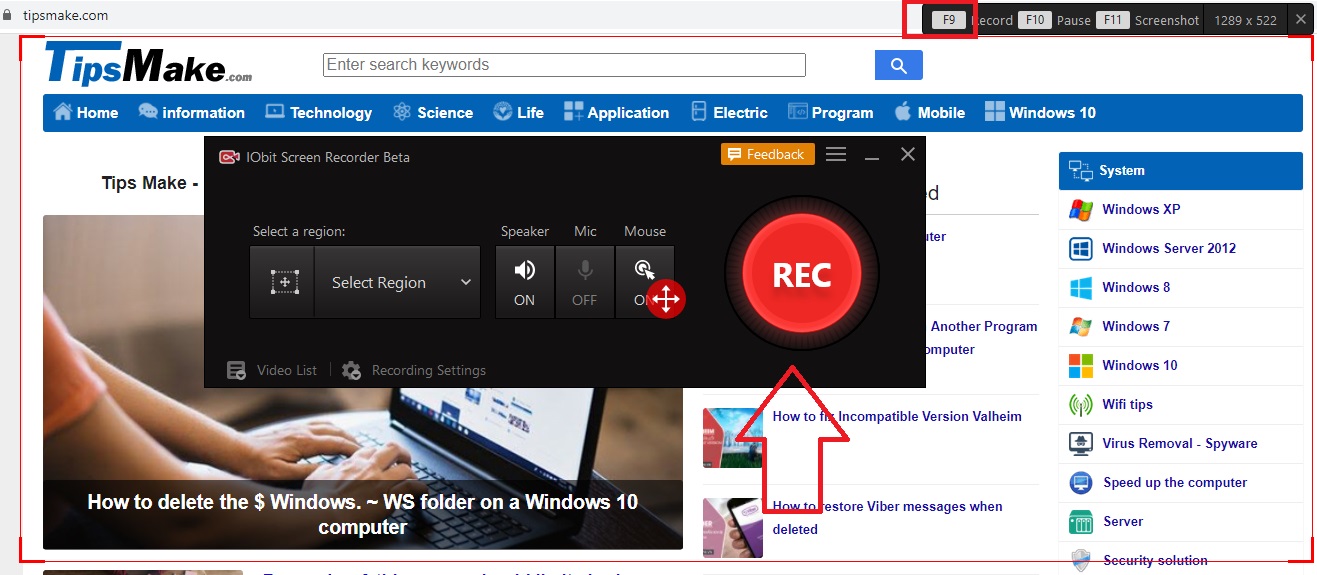The height and width of the screenshot is (575, 1317).
Task: Click the Windows 7 flag icon
Action: (x=1080, y=327)
